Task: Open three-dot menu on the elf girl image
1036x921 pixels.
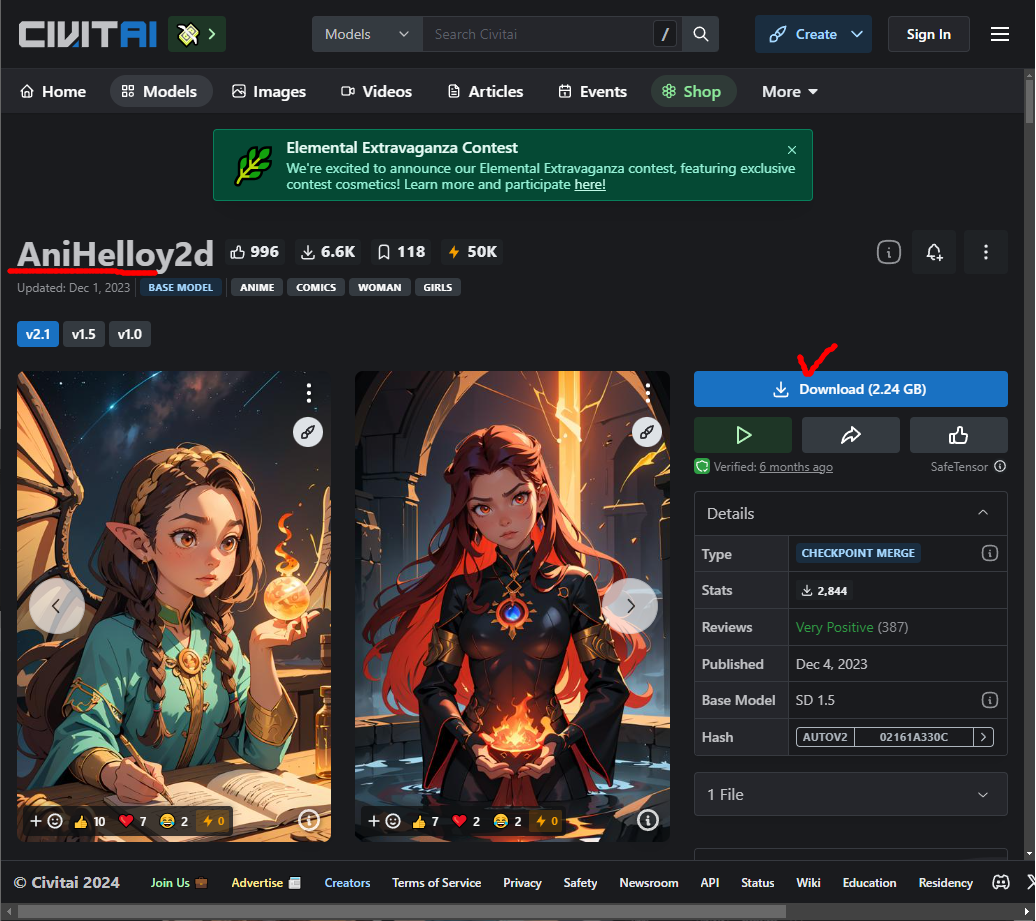Action: tap(309, 393)
